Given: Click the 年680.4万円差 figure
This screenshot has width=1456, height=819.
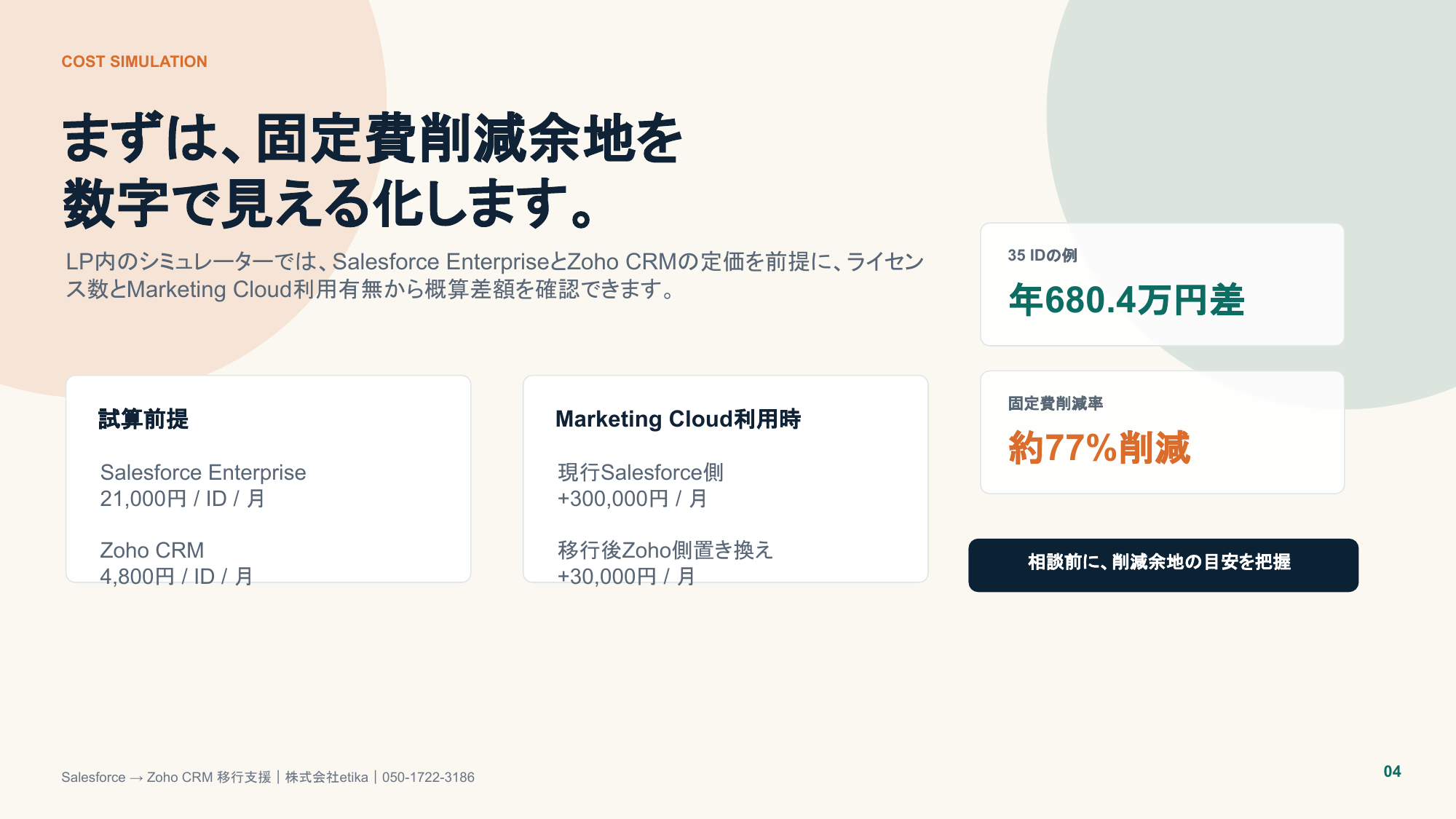Looking at the screenshot, I should coord(1127,300).
